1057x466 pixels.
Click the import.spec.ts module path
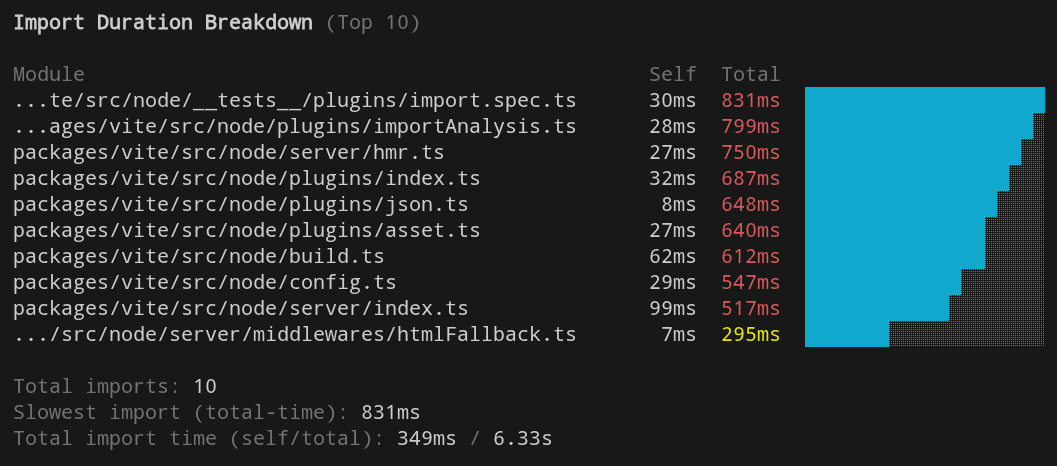(x=294, y=100)
